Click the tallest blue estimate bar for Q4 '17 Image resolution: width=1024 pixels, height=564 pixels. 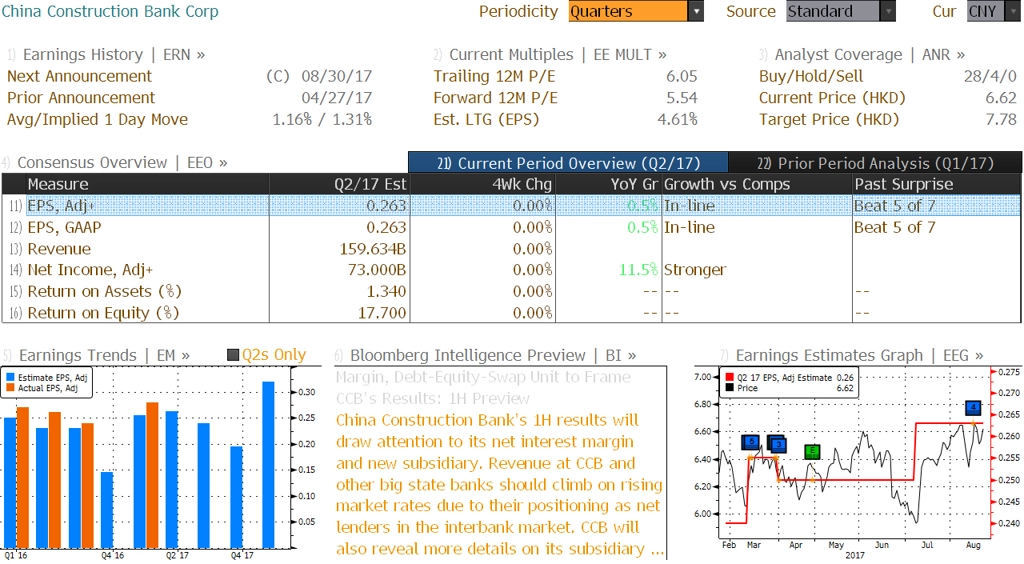[x=268, y=465]
